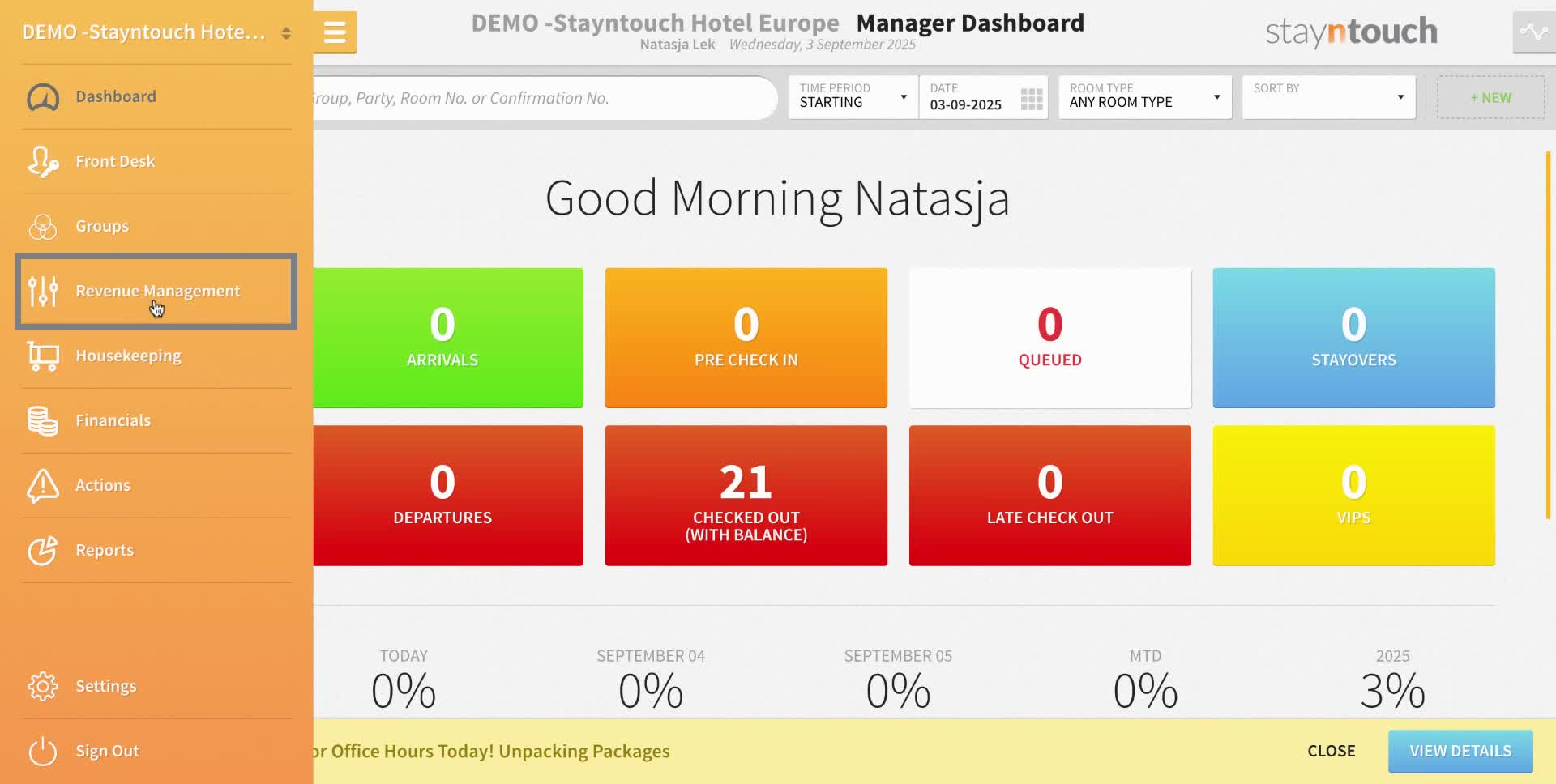1556x784 pixels.
Task: Open the Queued tile
Action: [x=1050, y=338]
